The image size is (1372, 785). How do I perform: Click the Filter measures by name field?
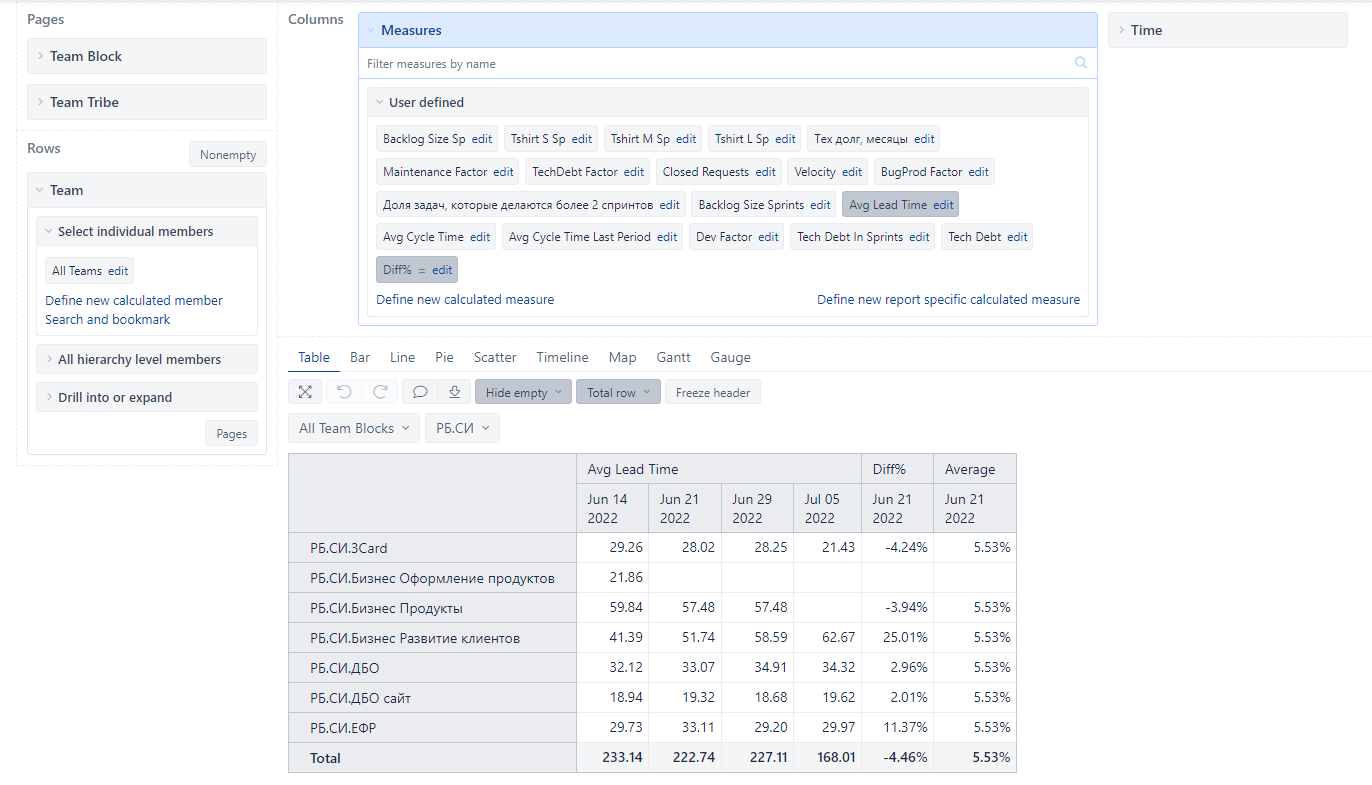600,62
